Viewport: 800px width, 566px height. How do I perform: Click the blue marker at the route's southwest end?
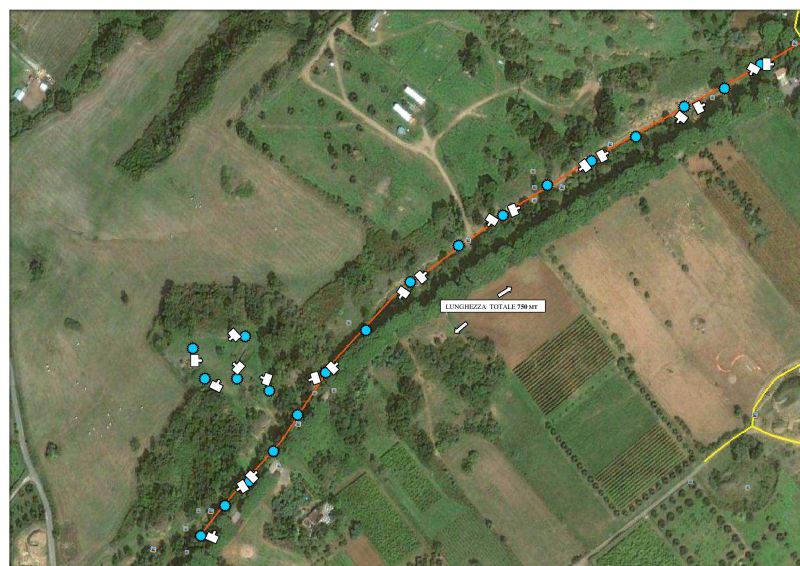[x=201, y=536]
